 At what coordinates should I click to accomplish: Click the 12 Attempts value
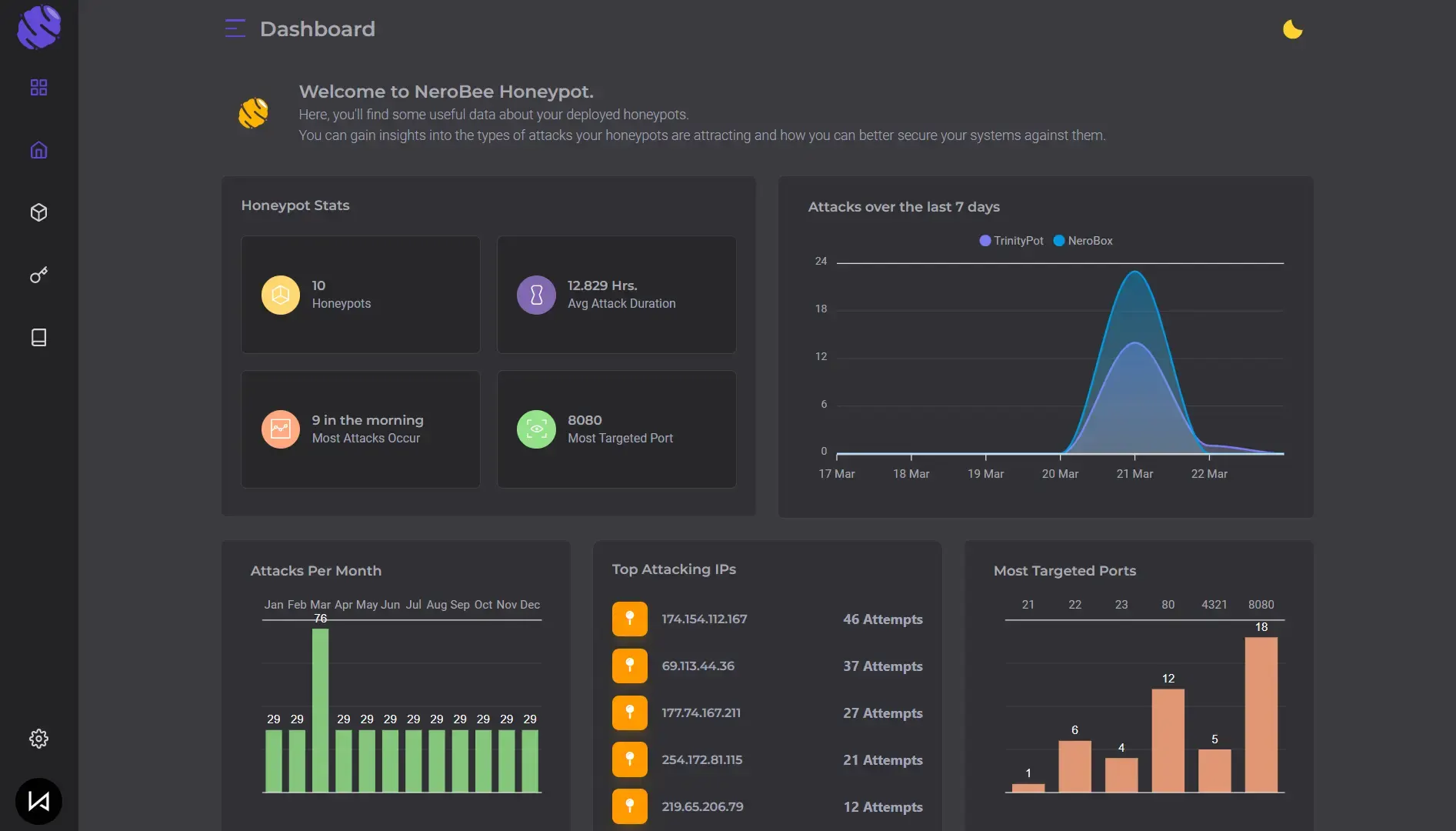click(x=883, y=807)
